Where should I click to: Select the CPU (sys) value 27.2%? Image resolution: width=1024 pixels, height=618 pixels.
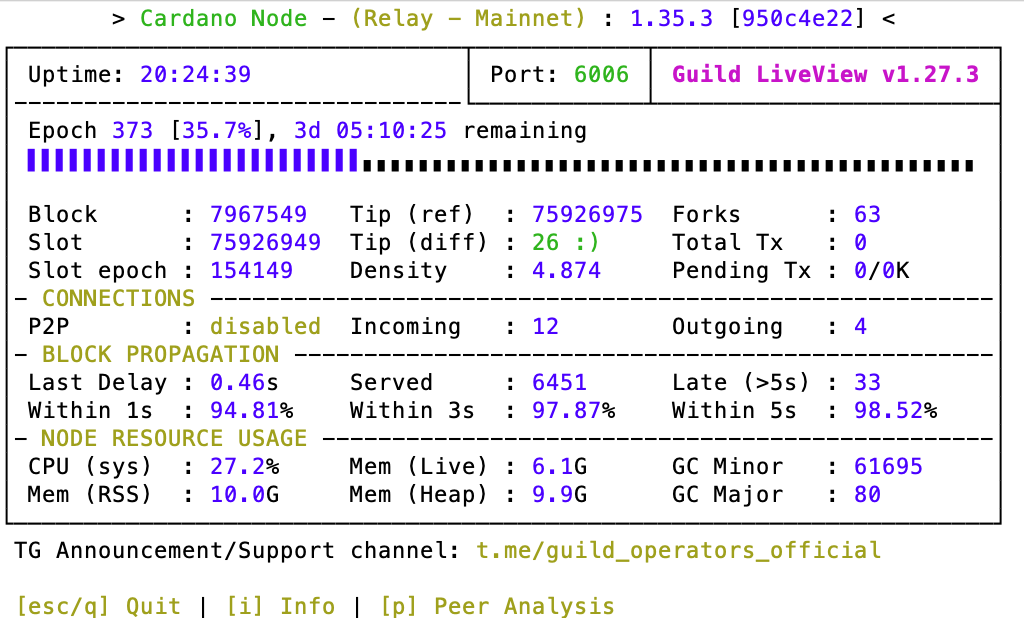(244, 466)
